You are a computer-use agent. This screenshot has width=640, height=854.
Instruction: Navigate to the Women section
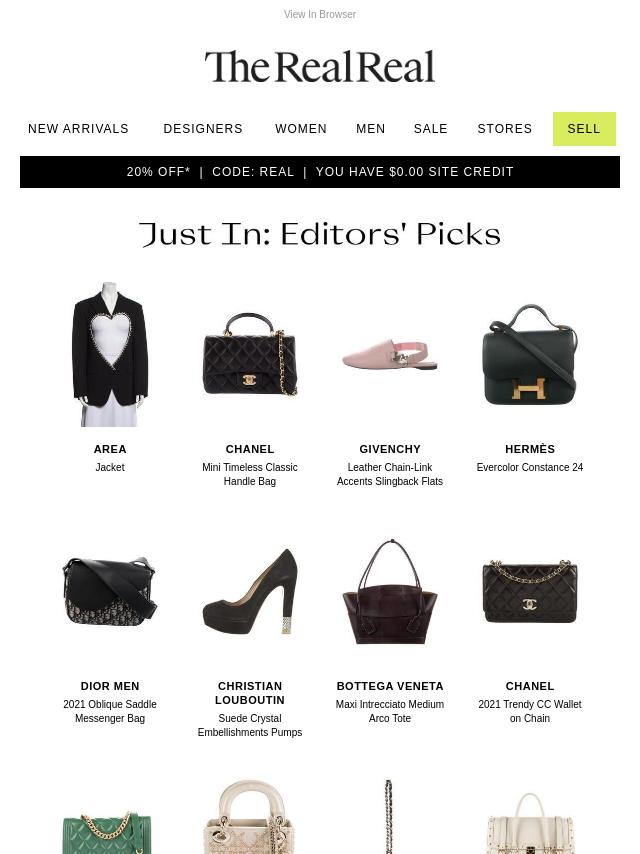click(301, 129)
